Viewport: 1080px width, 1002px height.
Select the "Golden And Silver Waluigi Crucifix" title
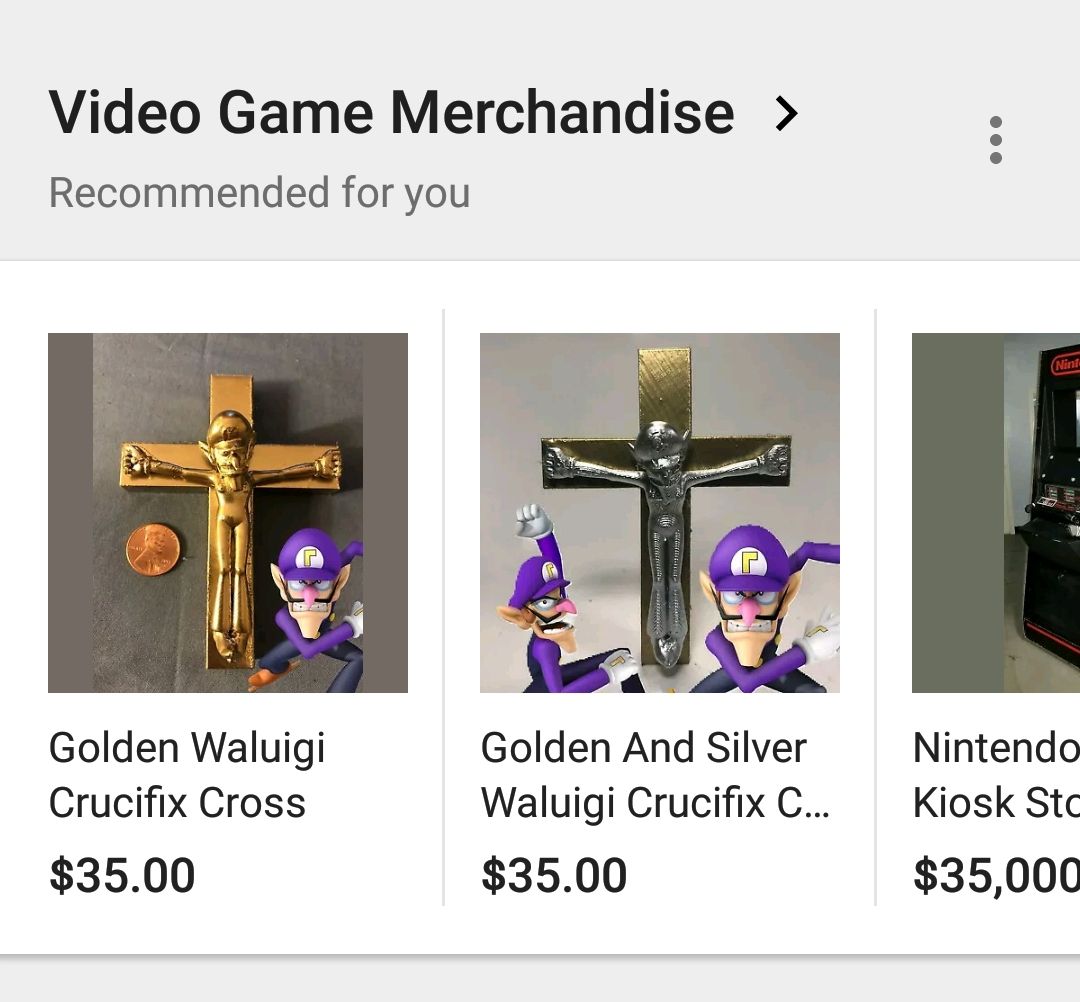tap(645, 777)
